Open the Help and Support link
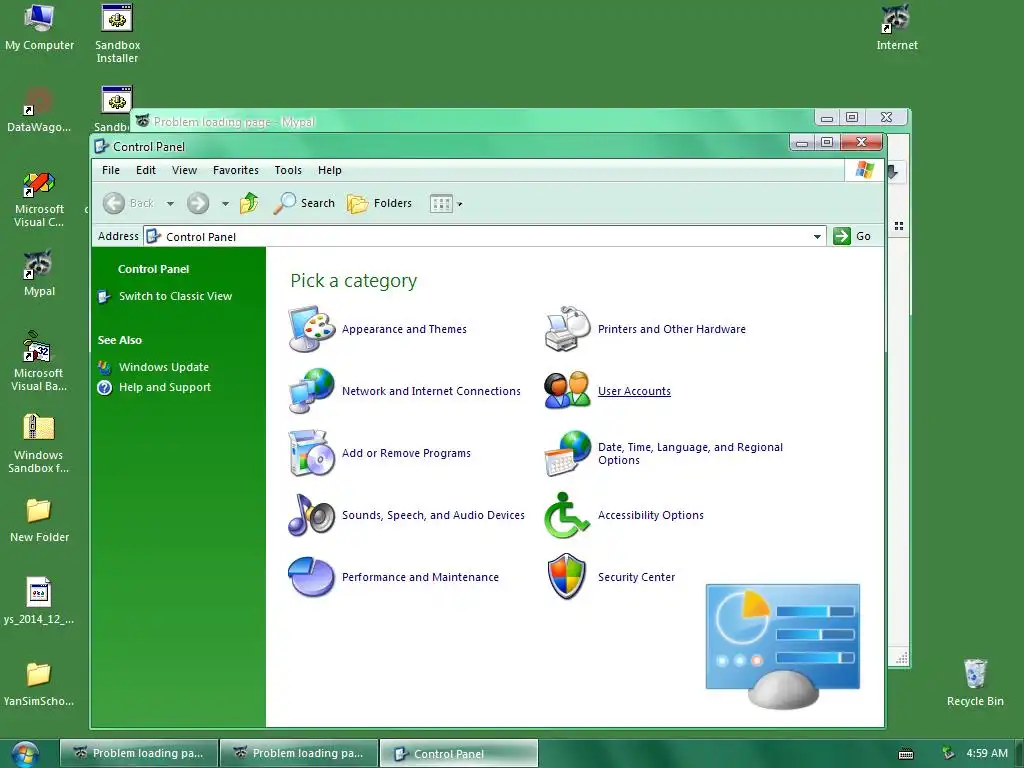 pyautogui.click(x=165, y=387)
